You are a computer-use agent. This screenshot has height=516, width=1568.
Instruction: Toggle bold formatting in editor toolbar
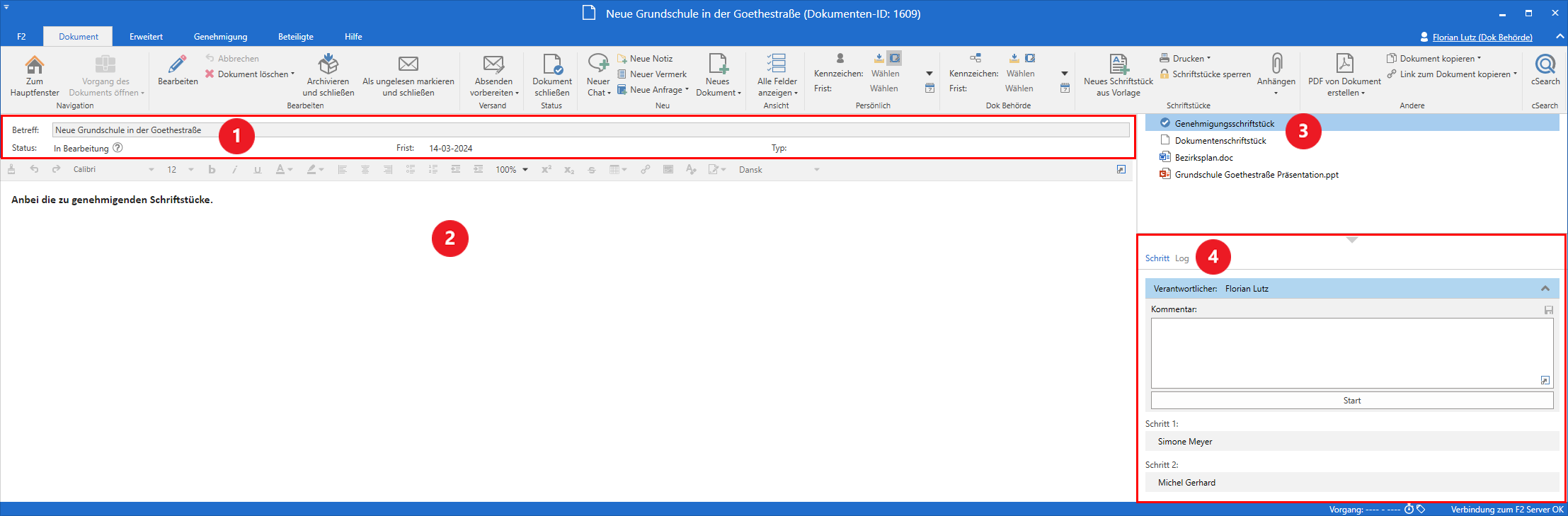[x=212, y=170]
